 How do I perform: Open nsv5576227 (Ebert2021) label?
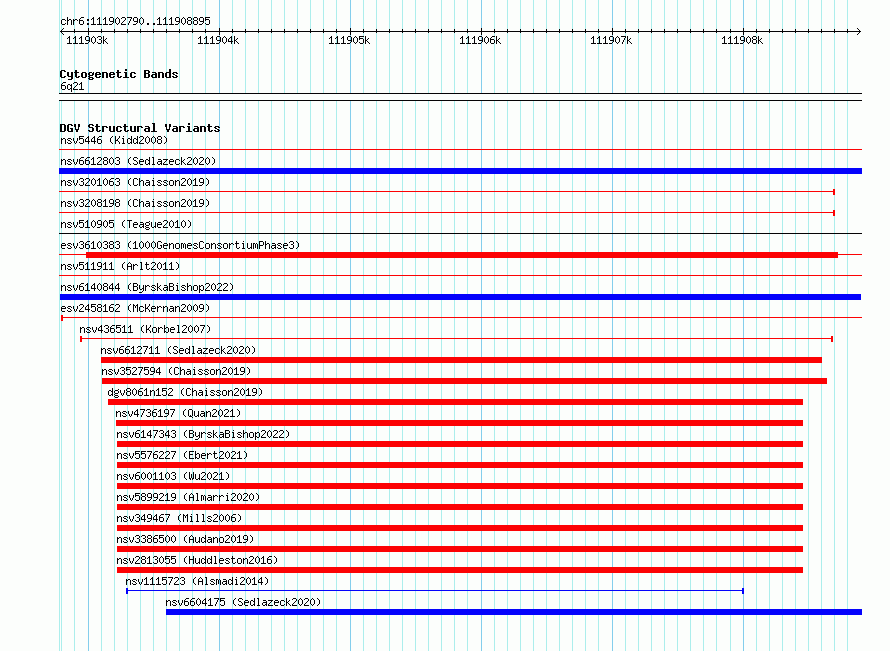coord(182,455)
